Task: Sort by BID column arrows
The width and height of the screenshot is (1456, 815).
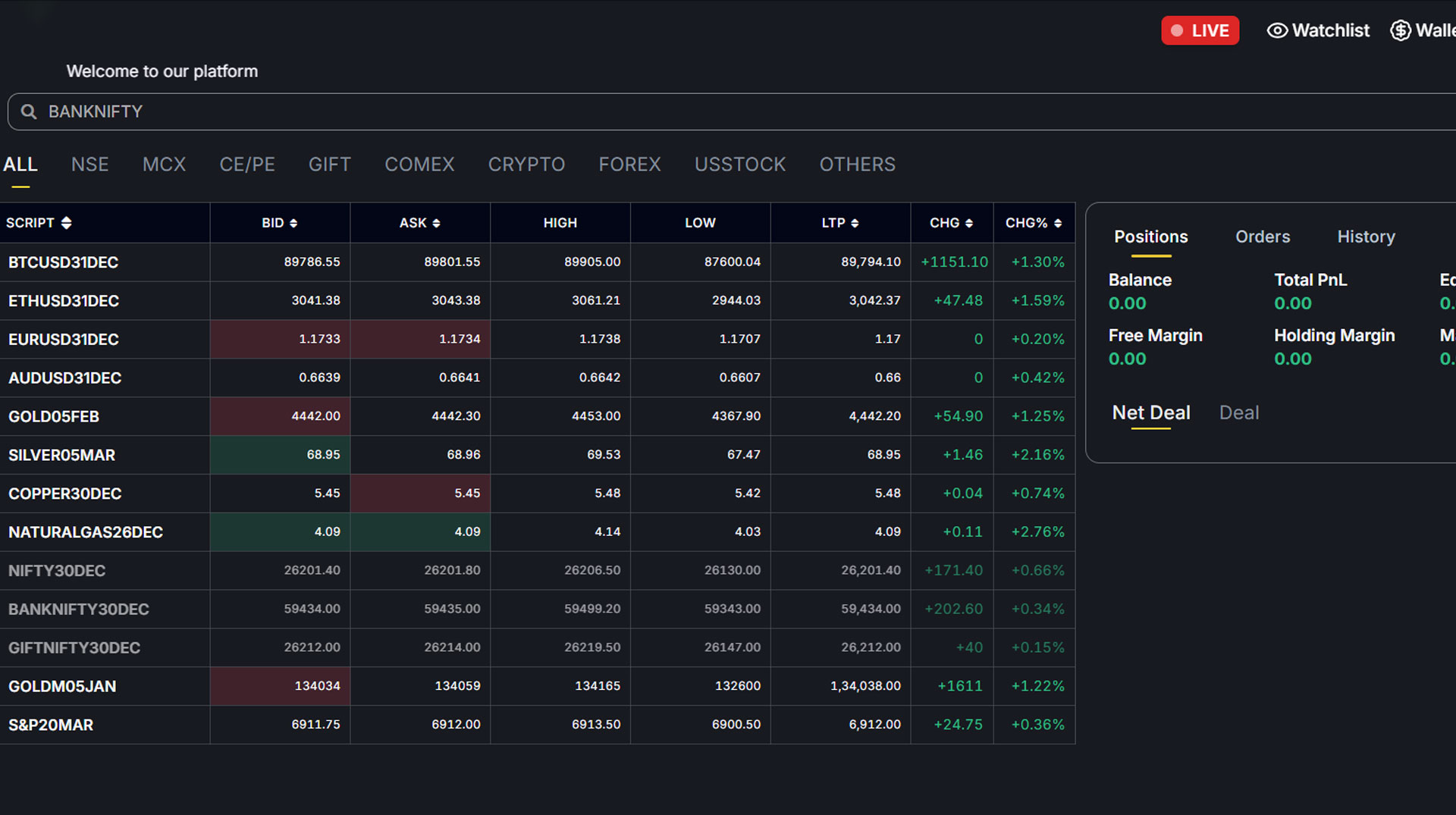Action: click(293, 224)
